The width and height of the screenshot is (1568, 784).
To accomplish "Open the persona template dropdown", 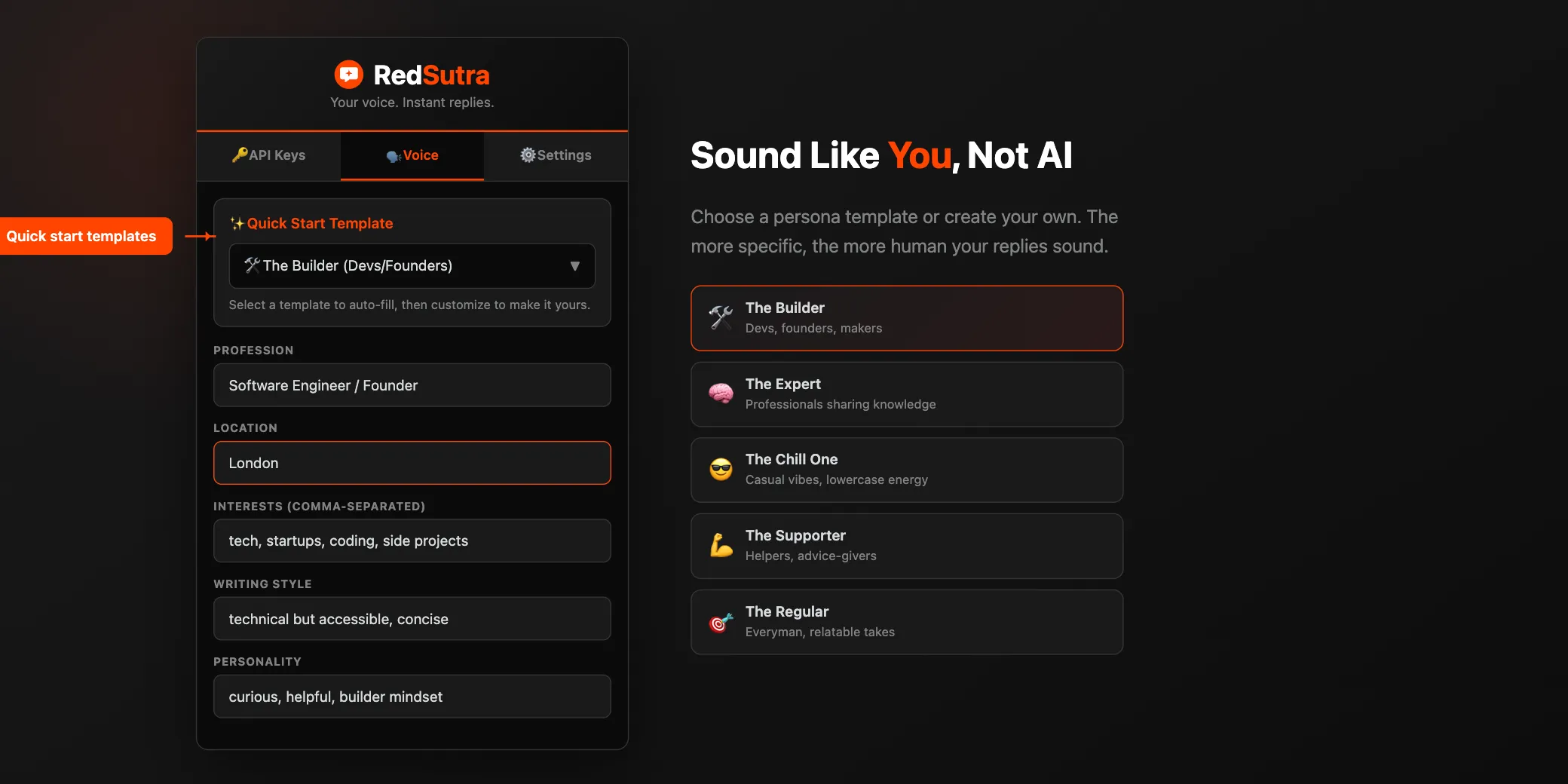I will coord(412,265).
